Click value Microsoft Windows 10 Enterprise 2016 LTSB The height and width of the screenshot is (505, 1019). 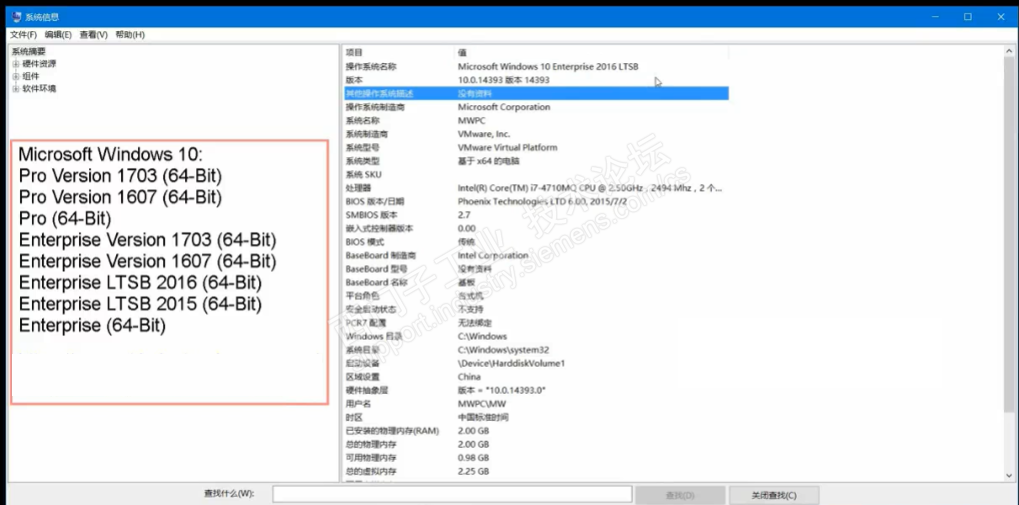tap(548, 66)
